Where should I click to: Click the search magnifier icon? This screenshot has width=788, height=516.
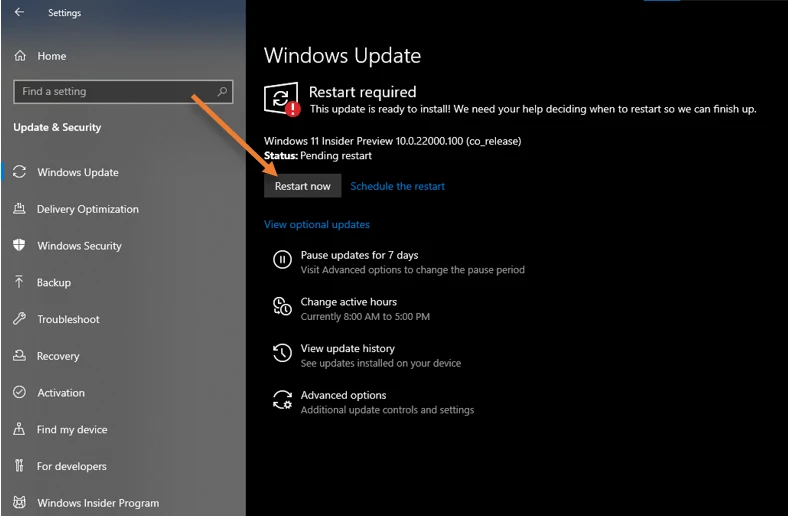pos(222,91)
